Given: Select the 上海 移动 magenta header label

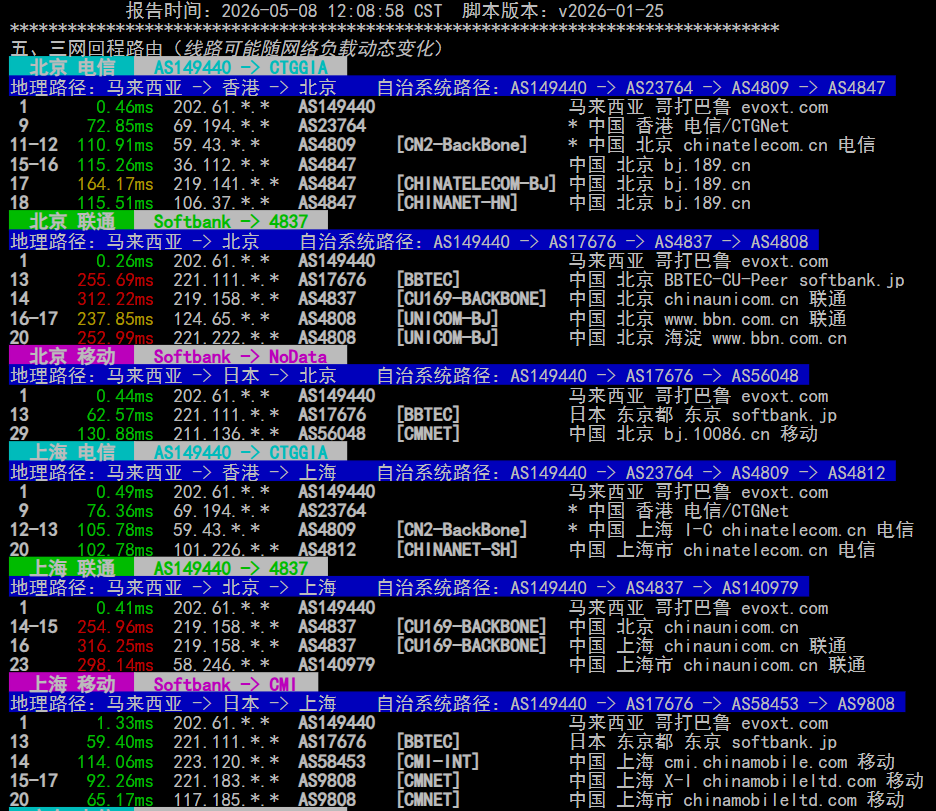Looking at the screenshot, I should pos(72,684).
